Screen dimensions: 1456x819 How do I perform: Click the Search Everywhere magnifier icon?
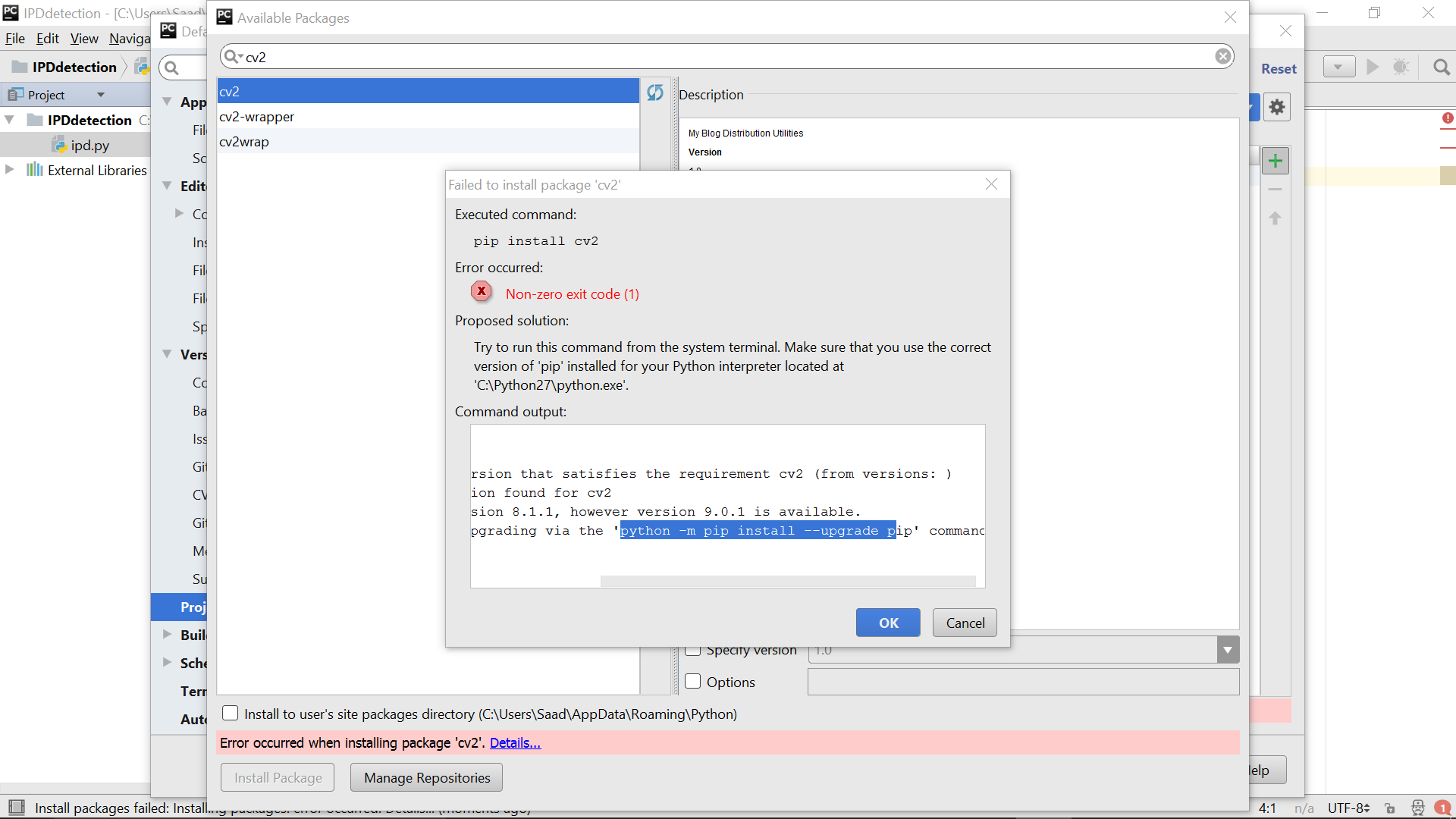pos(1441,67)
